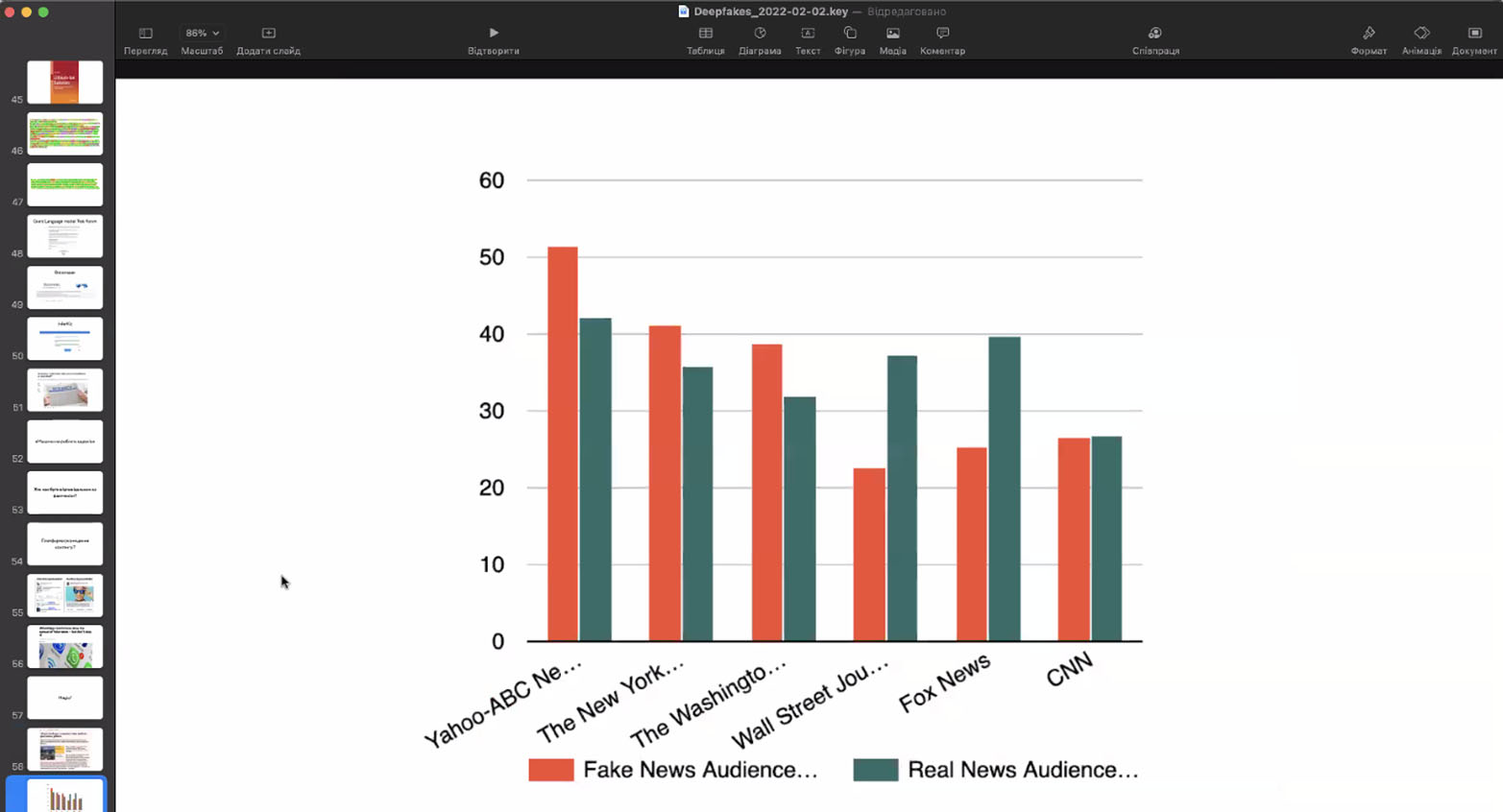The height and width of the screenshot is (812, 1503).
Task: Click the Deepfakes_2022-02-02.key title
Action: tap(770, 12)
